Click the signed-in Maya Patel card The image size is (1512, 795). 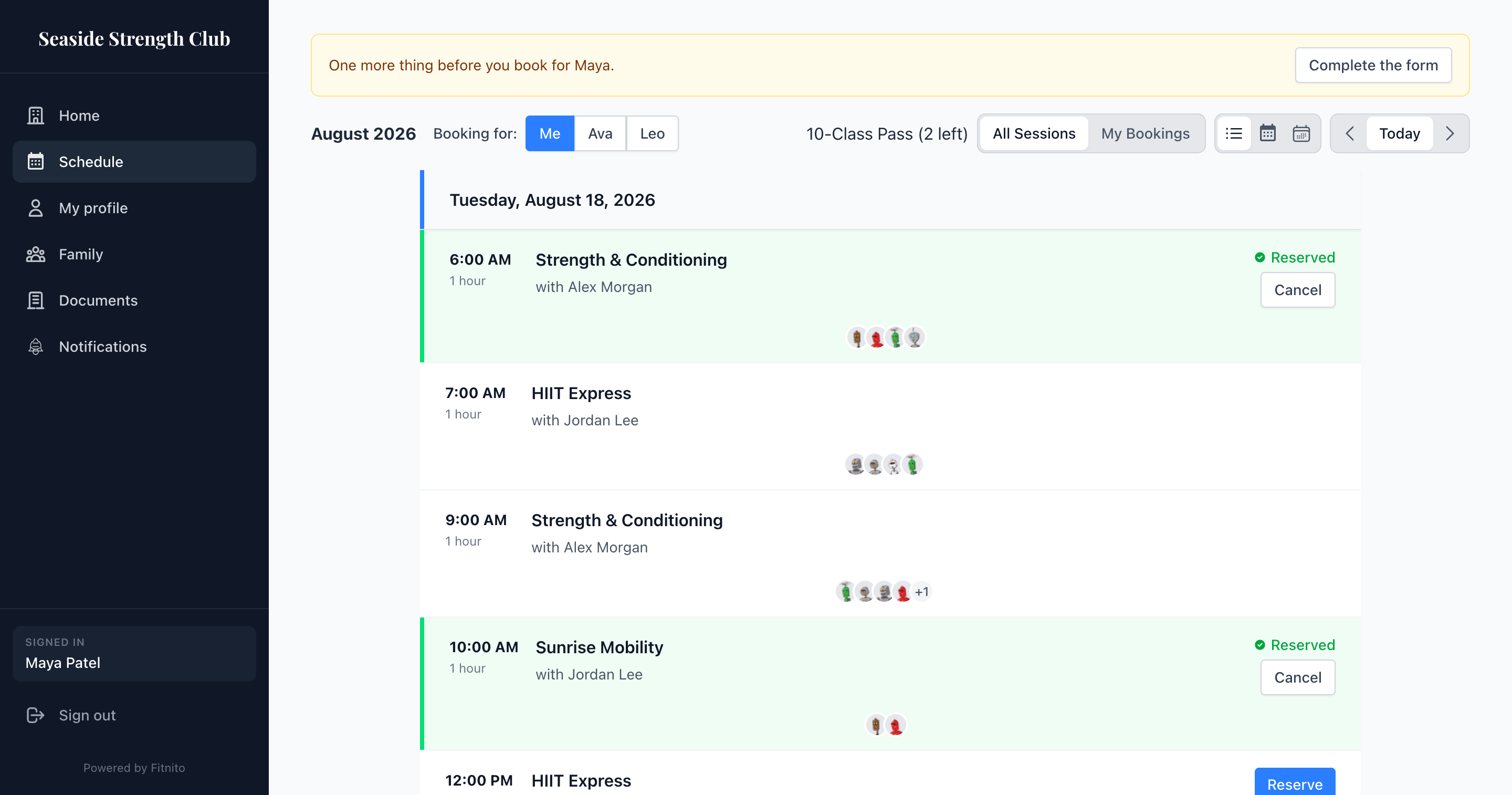coord(134,654)
